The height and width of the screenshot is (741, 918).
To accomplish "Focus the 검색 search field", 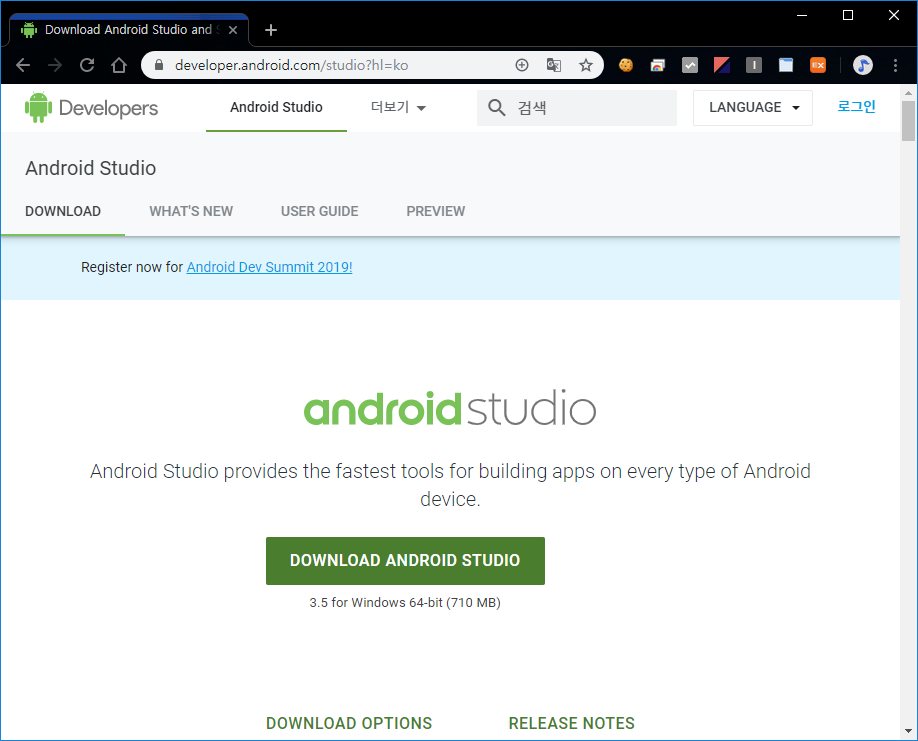I will 577,108.
